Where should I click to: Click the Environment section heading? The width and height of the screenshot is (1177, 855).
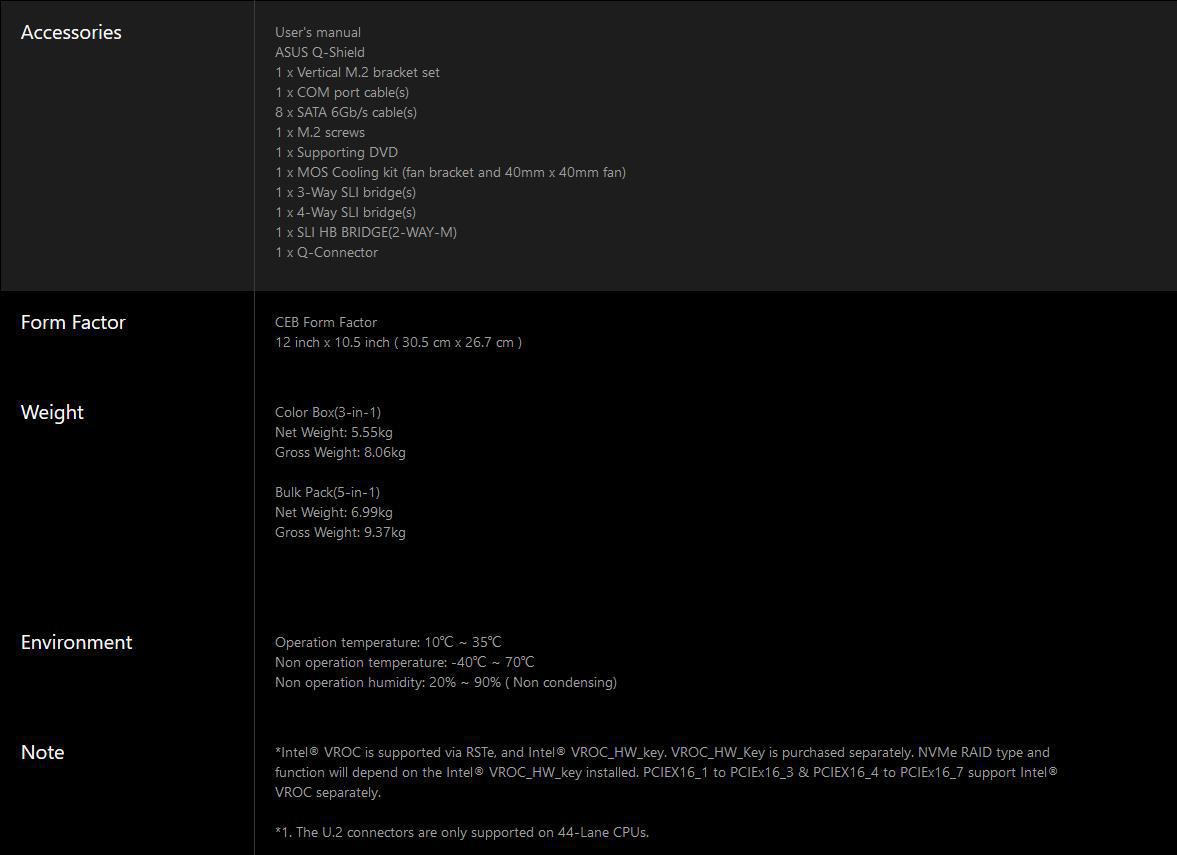77,643
